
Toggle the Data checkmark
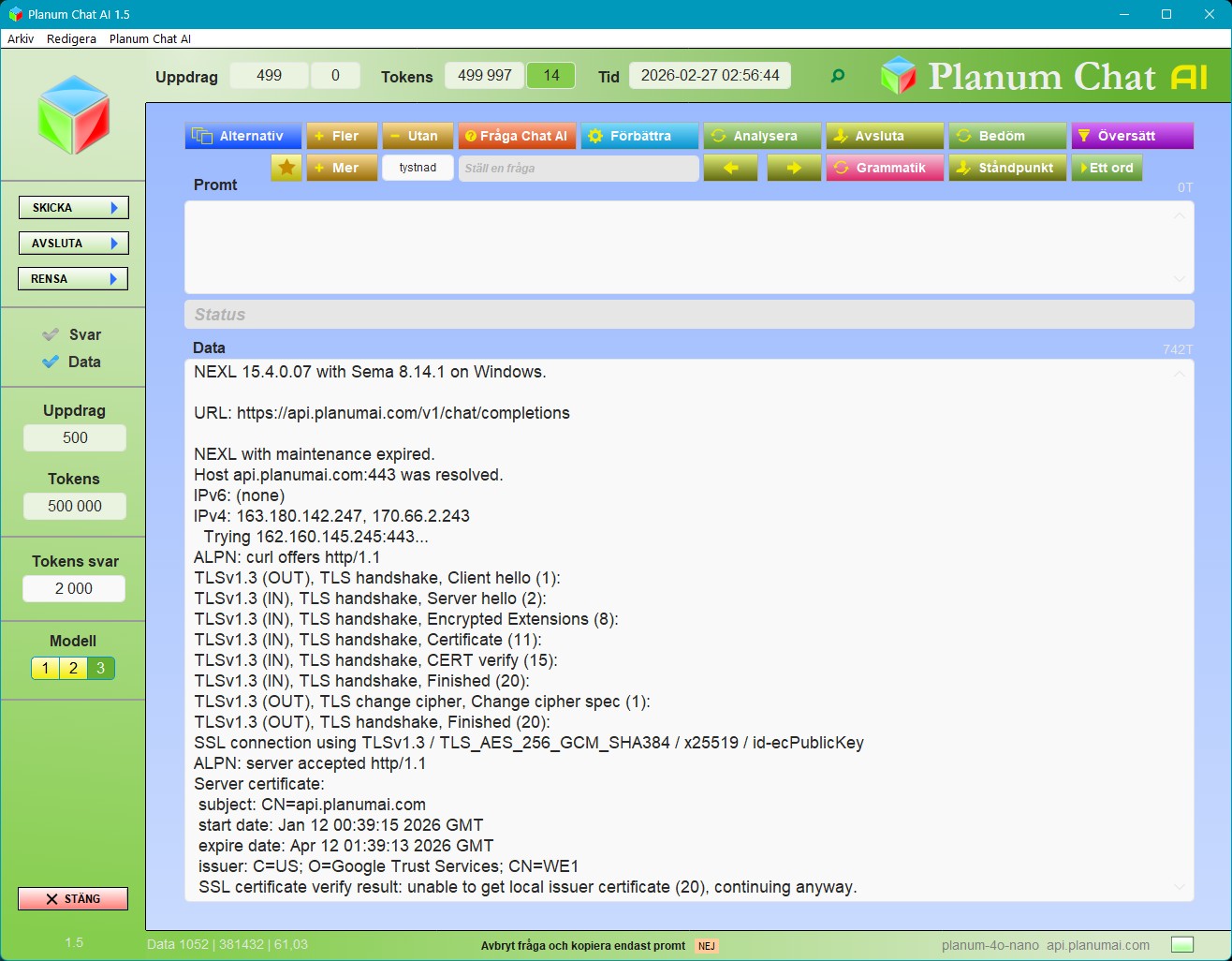[x=51, y=362]
